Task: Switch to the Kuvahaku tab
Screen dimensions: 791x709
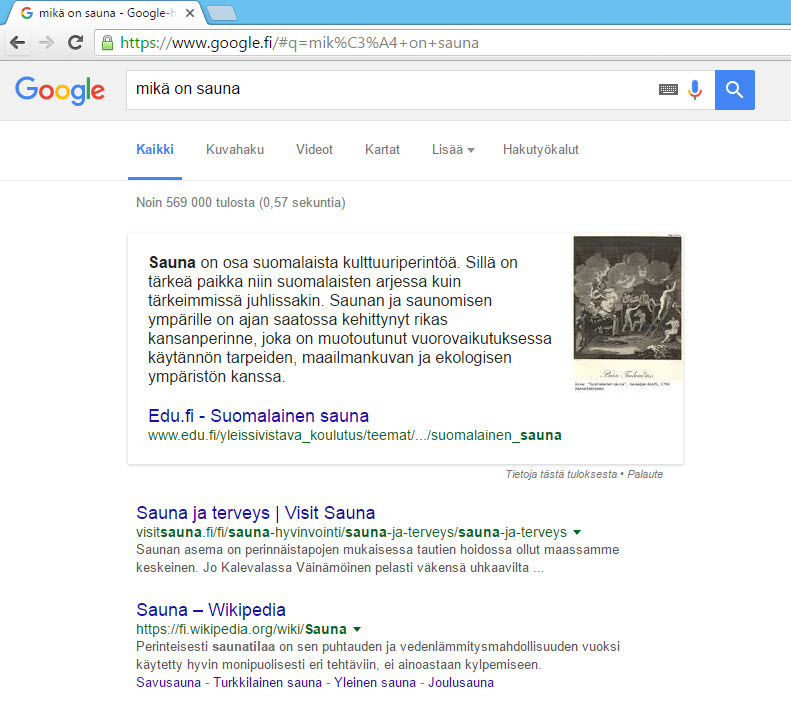Action: pos(235,149)
